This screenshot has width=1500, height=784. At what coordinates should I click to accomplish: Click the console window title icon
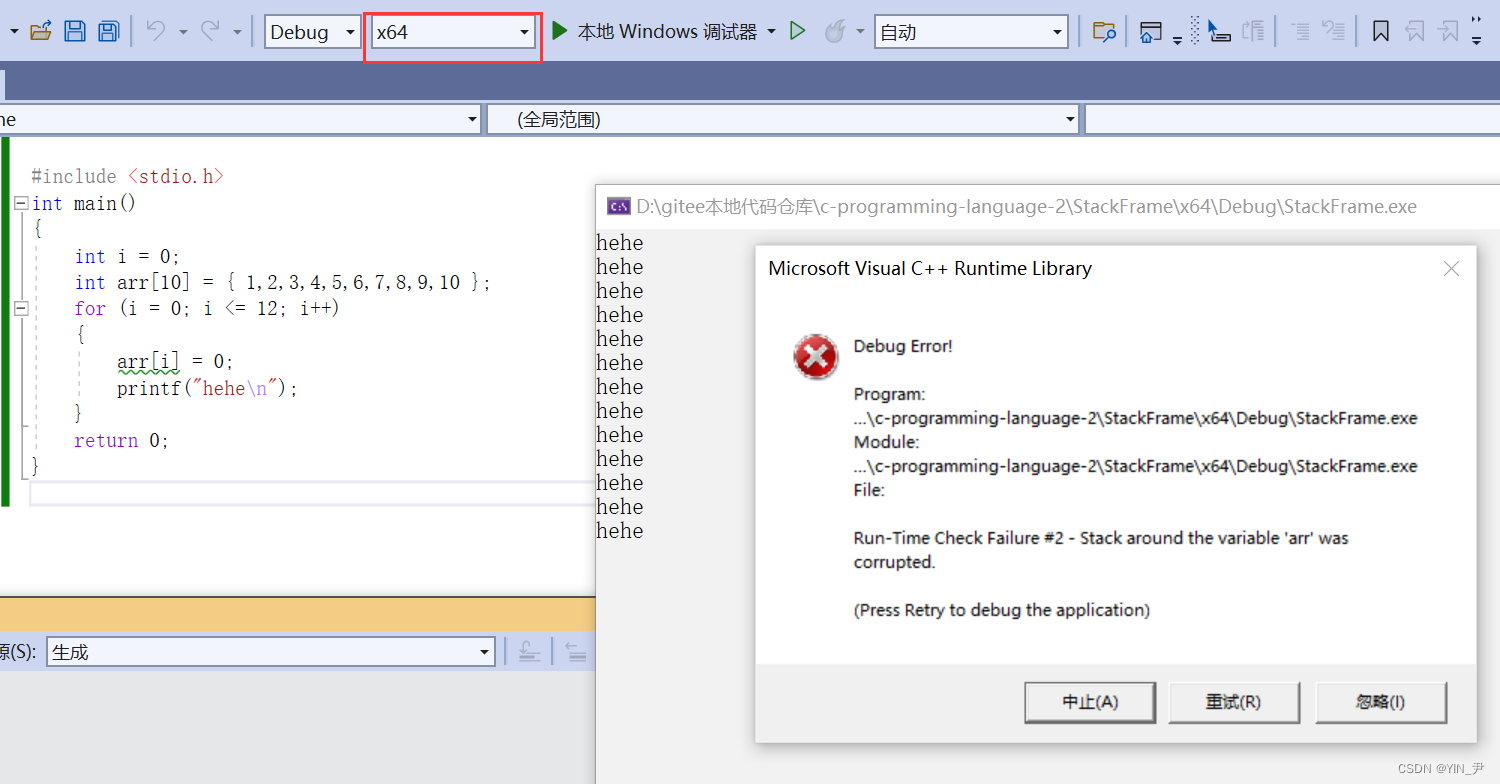(x=619, y=207)
